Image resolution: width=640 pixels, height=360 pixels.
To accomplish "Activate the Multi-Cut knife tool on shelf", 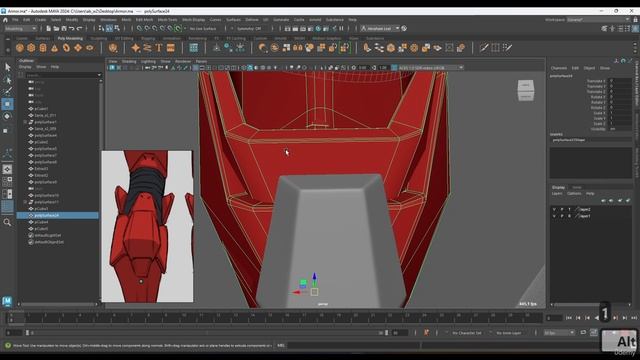I will [x=484, y=48].
